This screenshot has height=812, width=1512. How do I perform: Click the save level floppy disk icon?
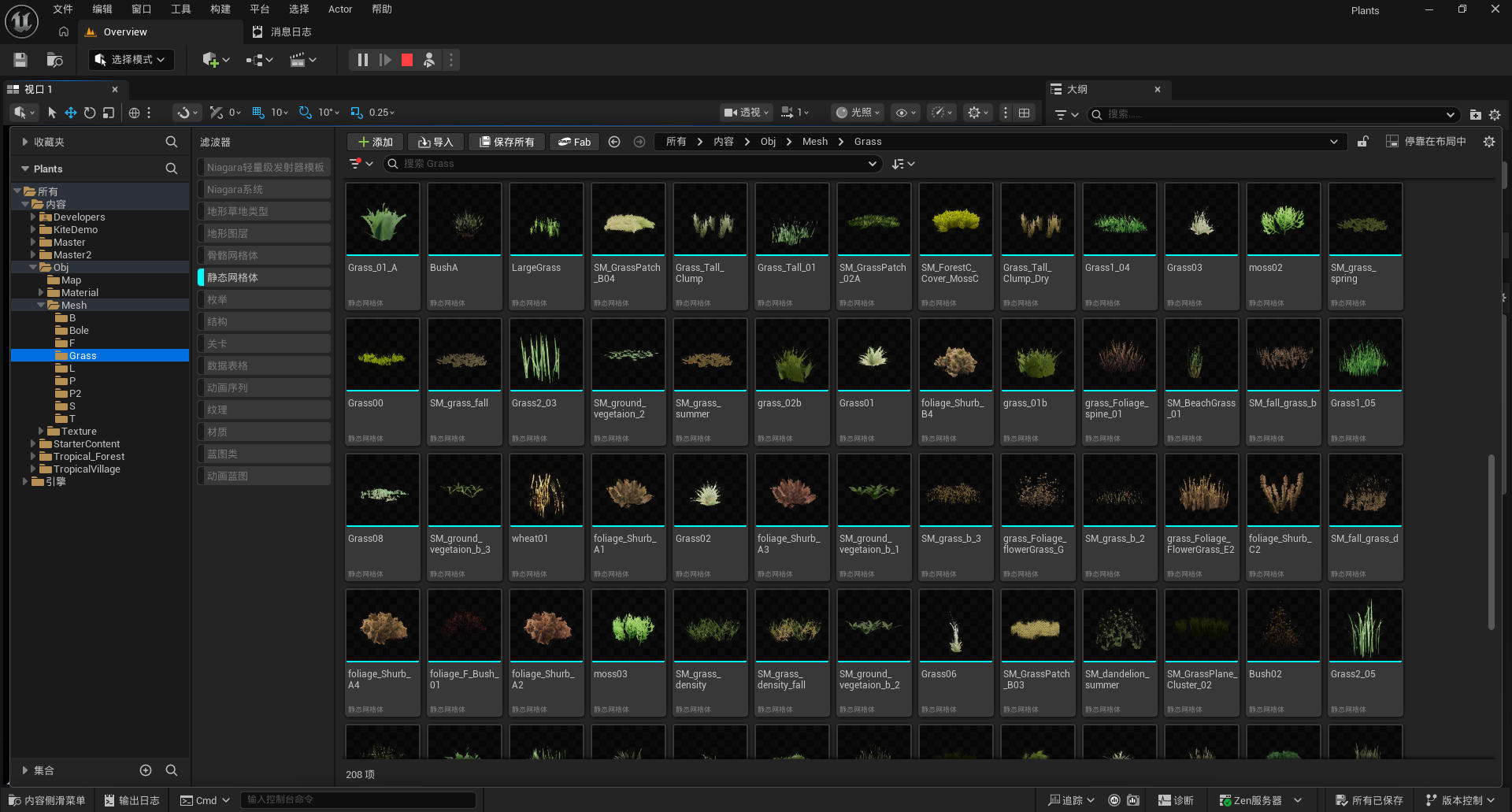(x=20, y=60)
